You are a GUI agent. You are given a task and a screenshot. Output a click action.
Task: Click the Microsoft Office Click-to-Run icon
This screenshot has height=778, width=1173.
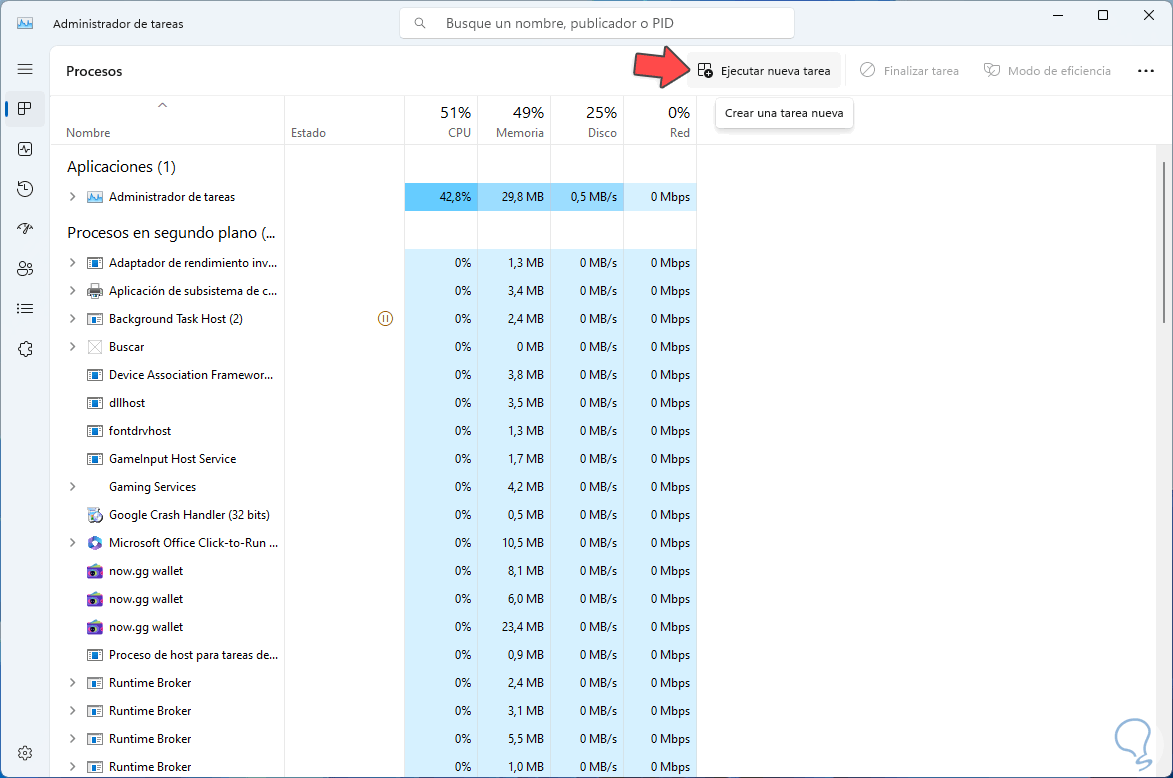pyautogui.click(x=95, y=543)
